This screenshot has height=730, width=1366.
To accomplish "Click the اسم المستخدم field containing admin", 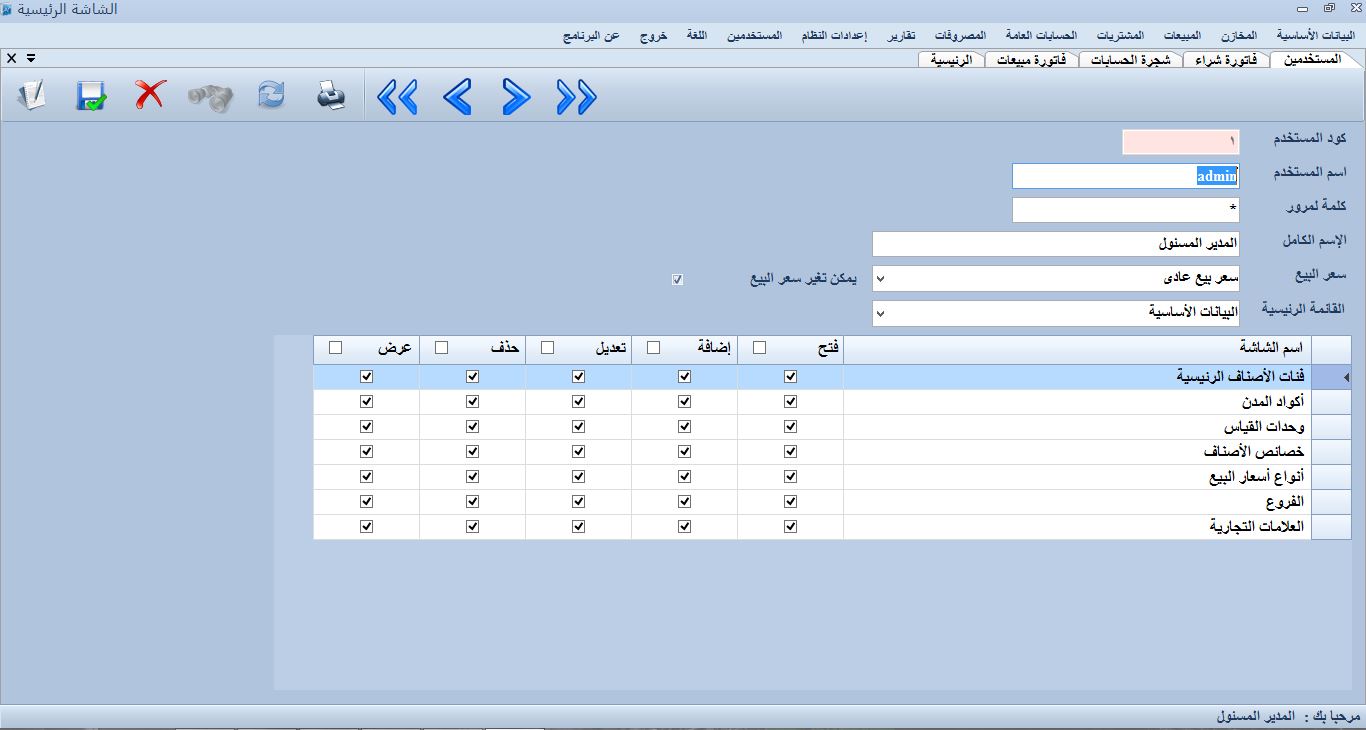I will click(1126, 176).
